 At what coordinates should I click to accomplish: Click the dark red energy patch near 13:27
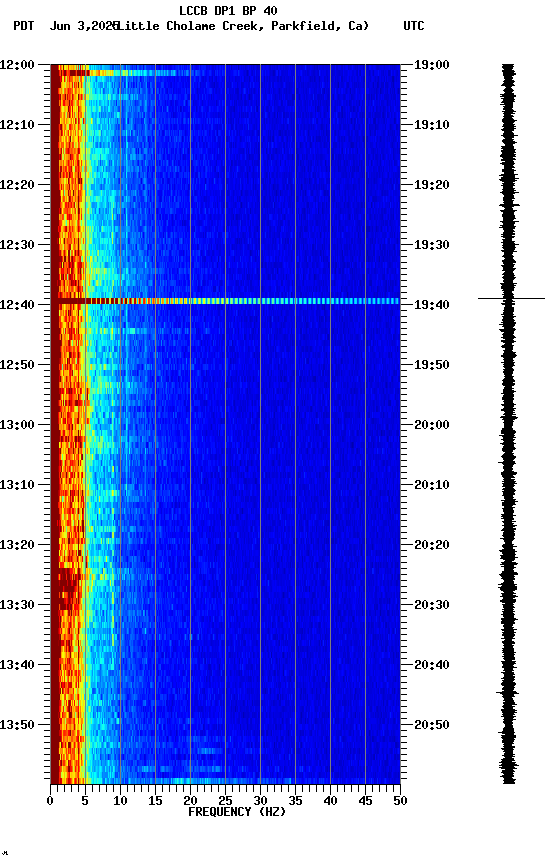pyautogui.click(x=68, y=590)
